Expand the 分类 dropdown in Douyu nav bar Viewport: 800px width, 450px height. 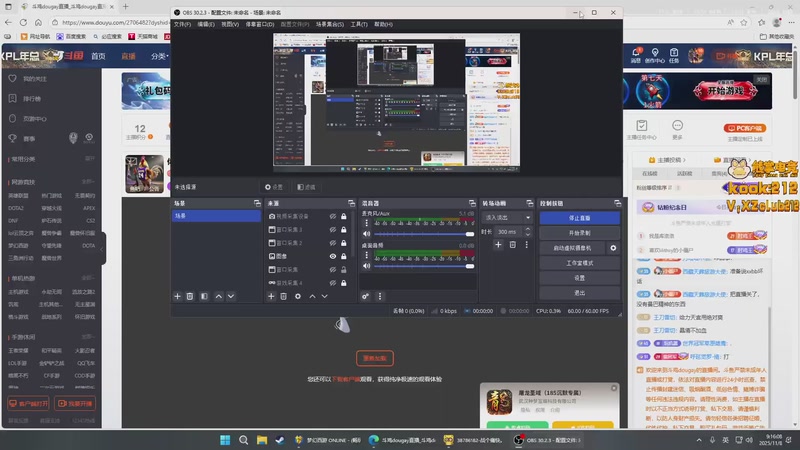pos(159,56)
